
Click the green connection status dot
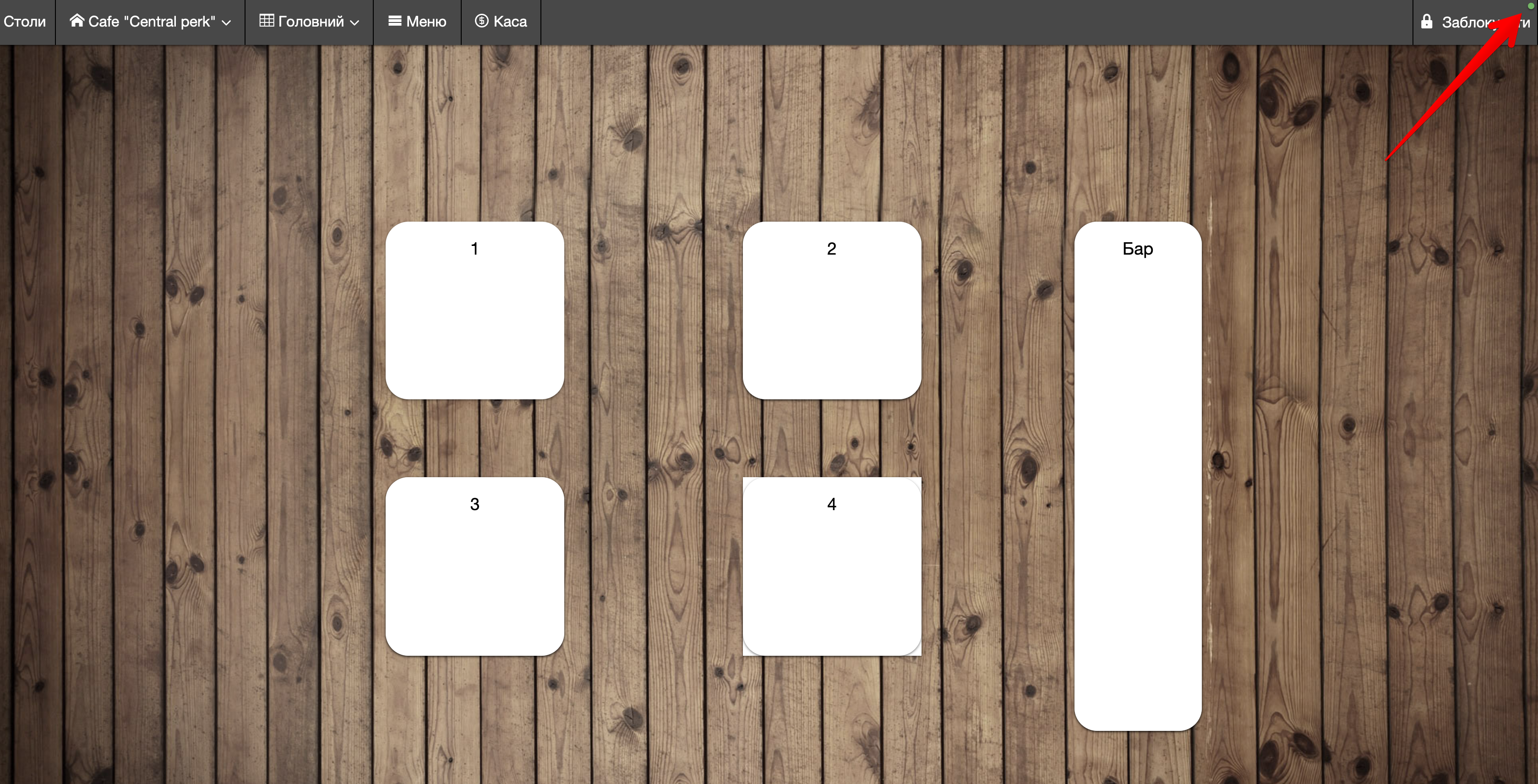(1530, 6)
